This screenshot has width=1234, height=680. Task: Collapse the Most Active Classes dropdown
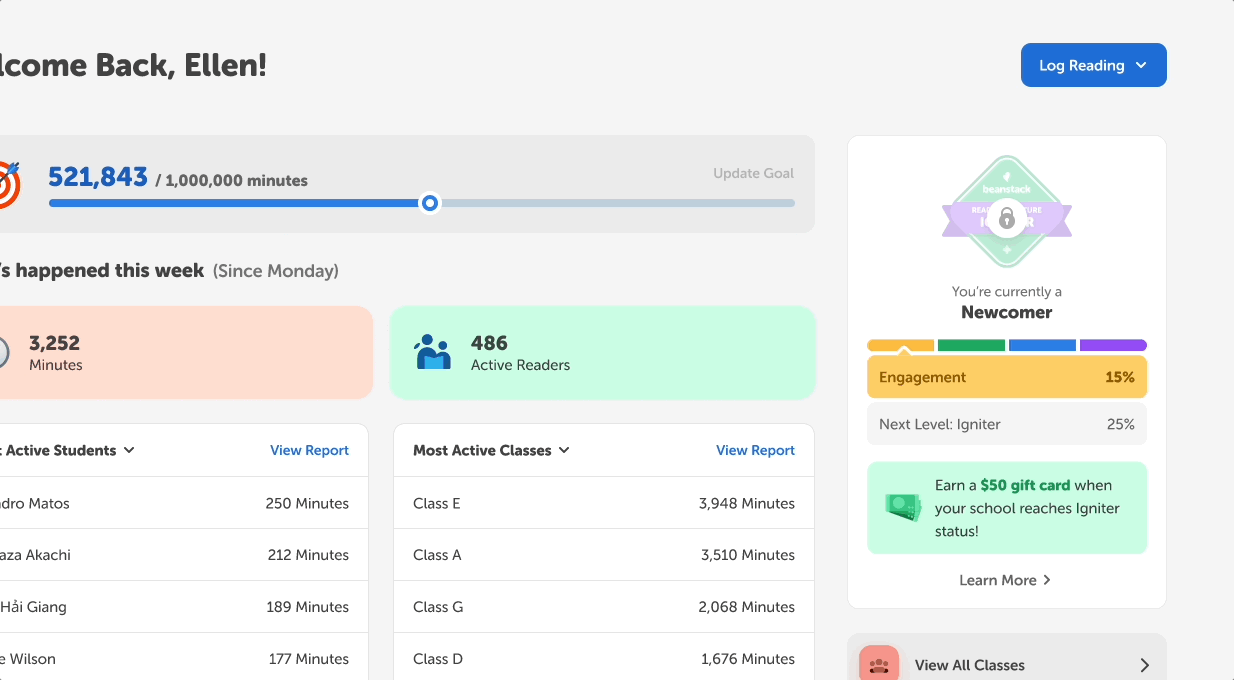click(566, 450)
